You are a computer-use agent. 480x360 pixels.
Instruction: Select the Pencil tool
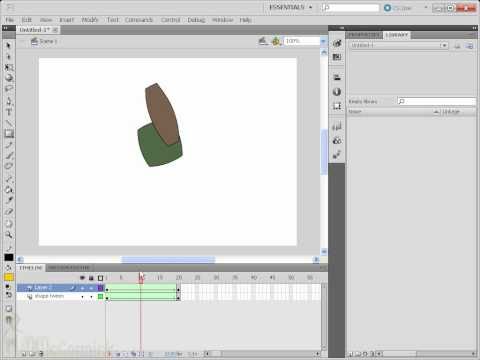click(9, 145)
